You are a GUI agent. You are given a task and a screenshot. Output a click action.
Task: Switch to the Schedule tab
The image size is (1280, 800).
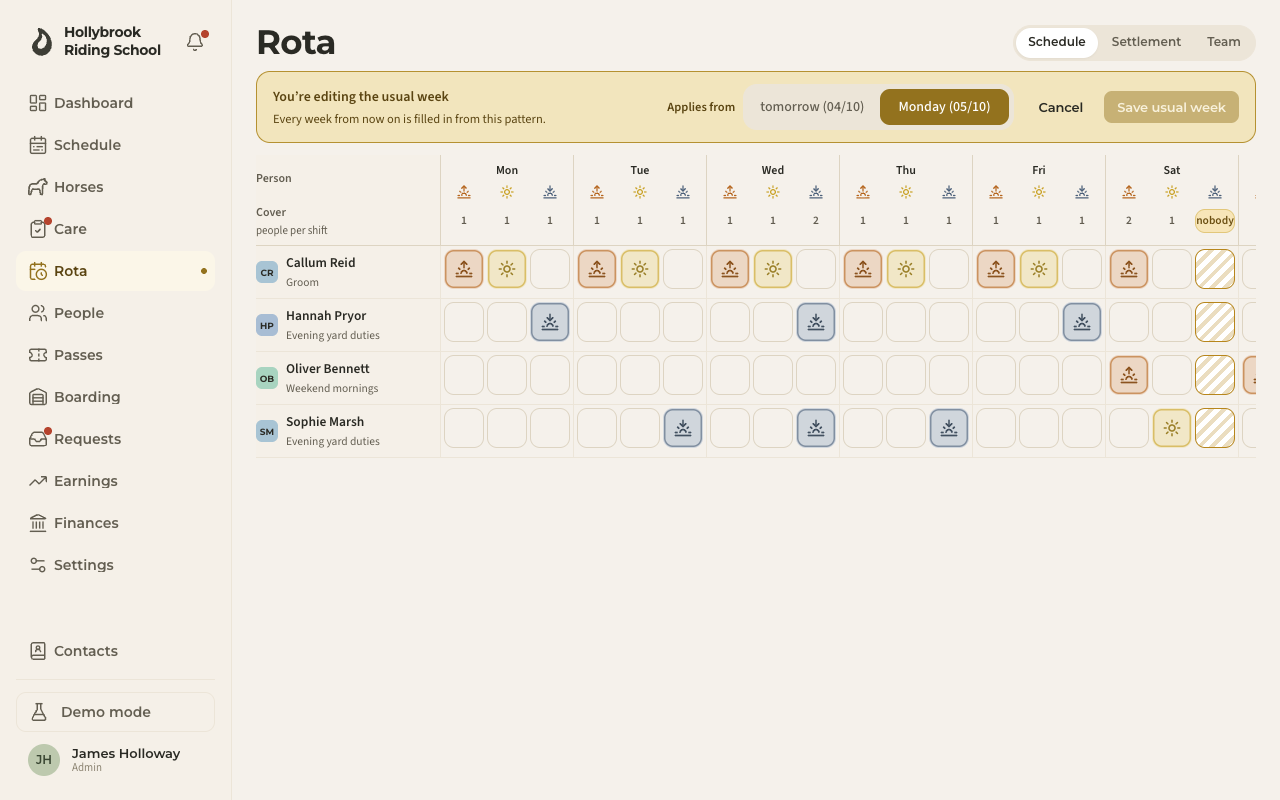[1057, 42]
